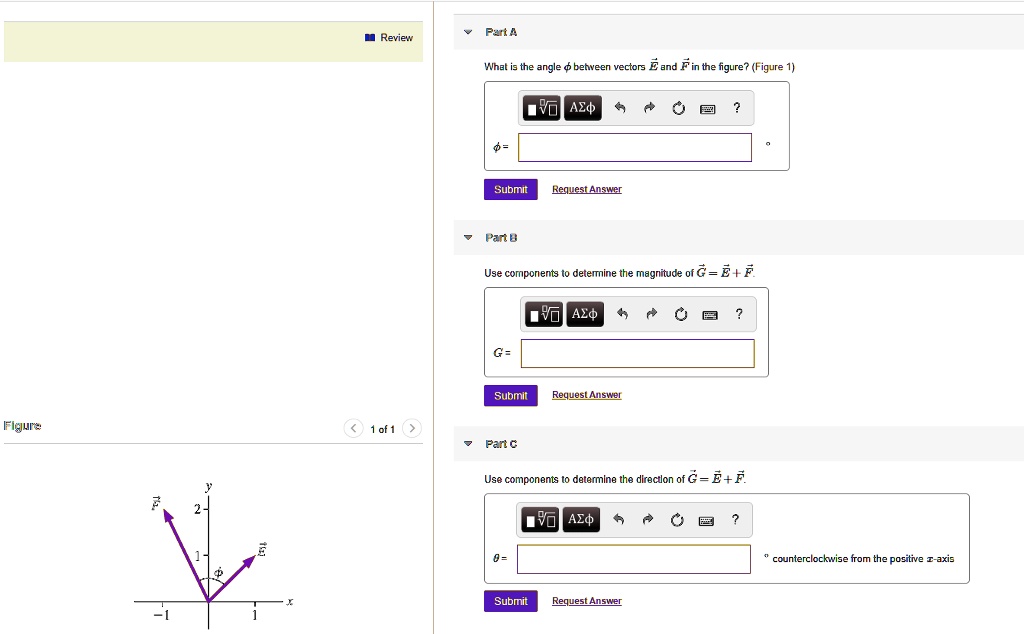Image resolution: width=1024 pixels, height=634 pixels.
Task: Undo input in the Part C answer box
Action: tap(621, 519)
